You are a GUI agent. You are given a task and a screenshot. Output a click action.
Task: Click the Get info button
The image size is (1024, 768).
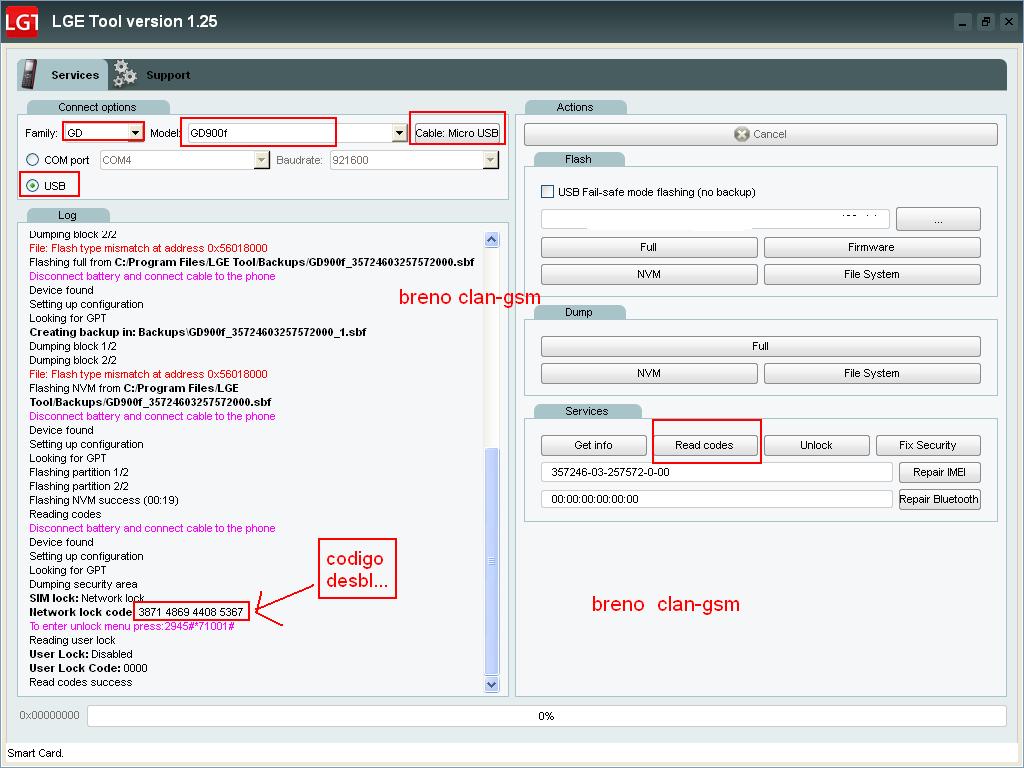coord(593,445)
